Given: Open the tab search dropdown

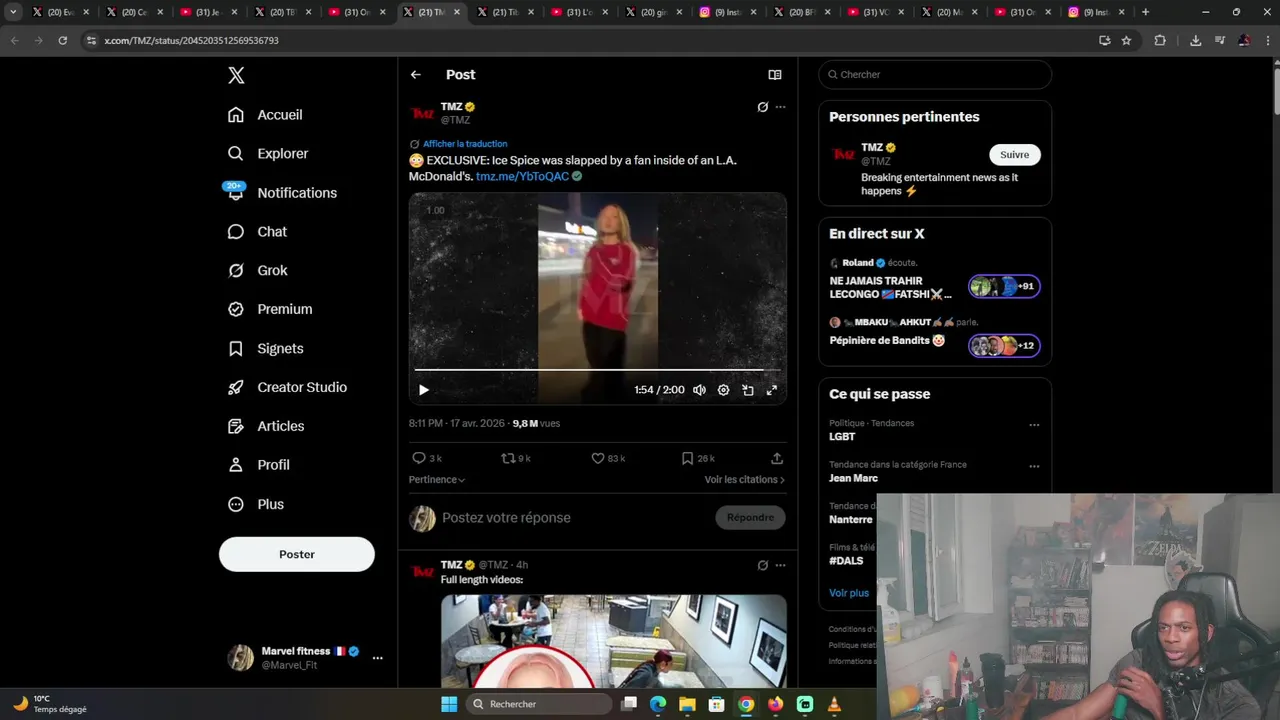Looking at the screenshot, I should click(x=13, y=12).
